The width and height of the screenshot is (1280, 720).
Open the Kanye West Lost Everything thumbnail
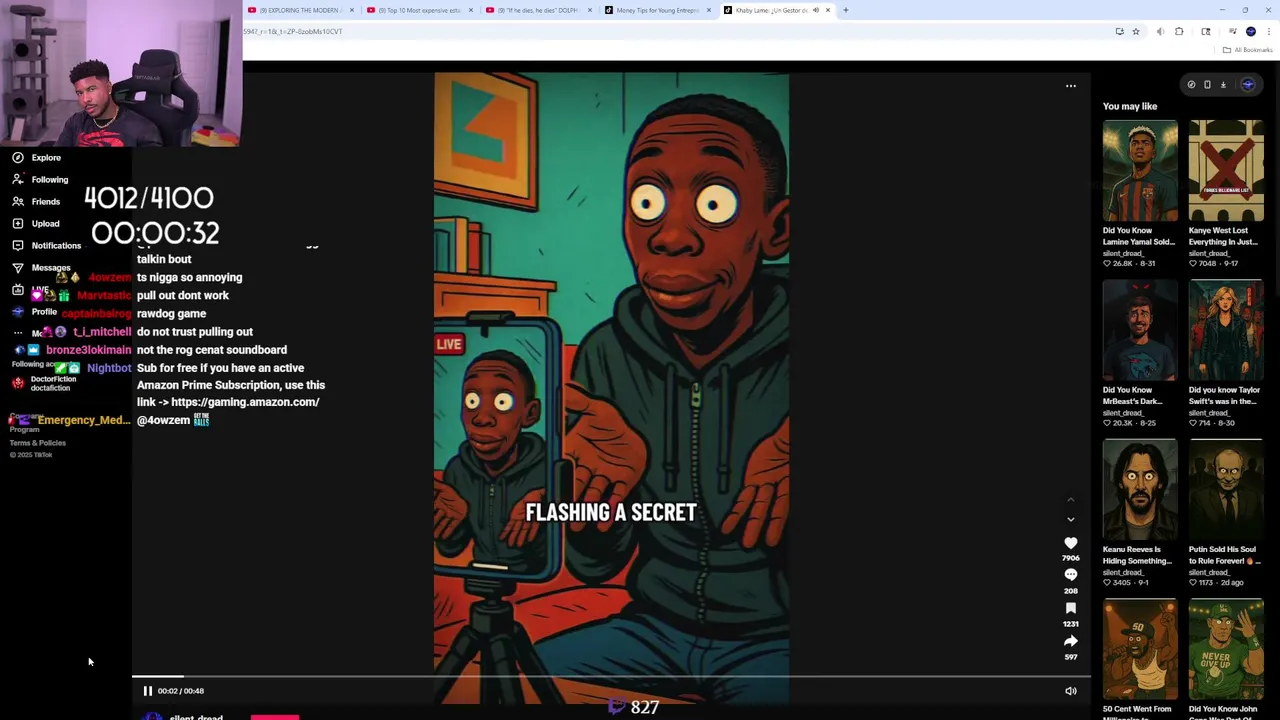tap(1226, 171)
